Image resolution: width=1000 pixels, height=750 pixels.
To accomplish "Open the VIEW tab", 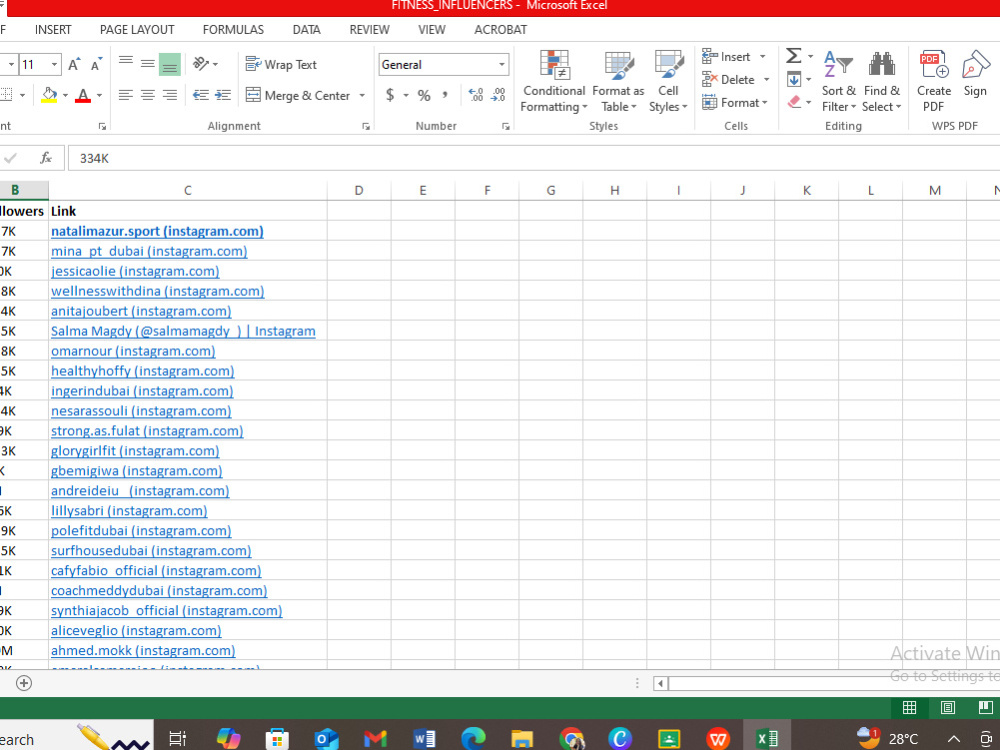I will pyautogui.click(x=432, y=30).
